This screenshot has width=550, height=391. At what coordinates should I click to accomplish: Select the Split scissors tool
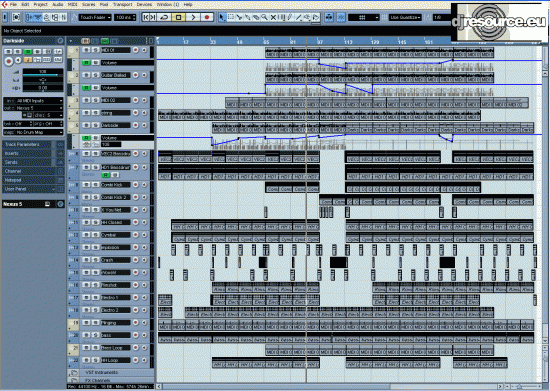pos(239,17)
